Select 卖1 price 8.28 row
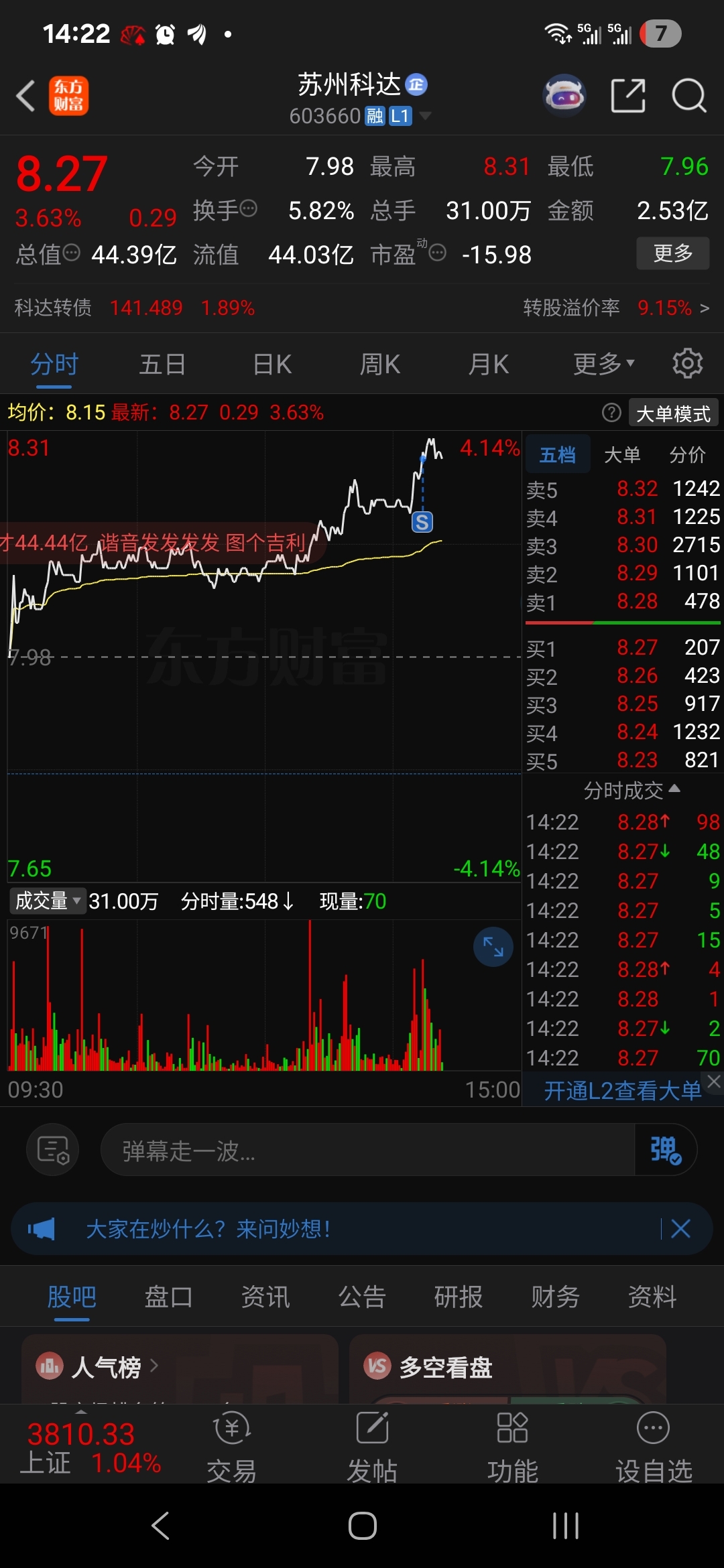This screenshot has height=1568, width=724. (x=622, y=602)
